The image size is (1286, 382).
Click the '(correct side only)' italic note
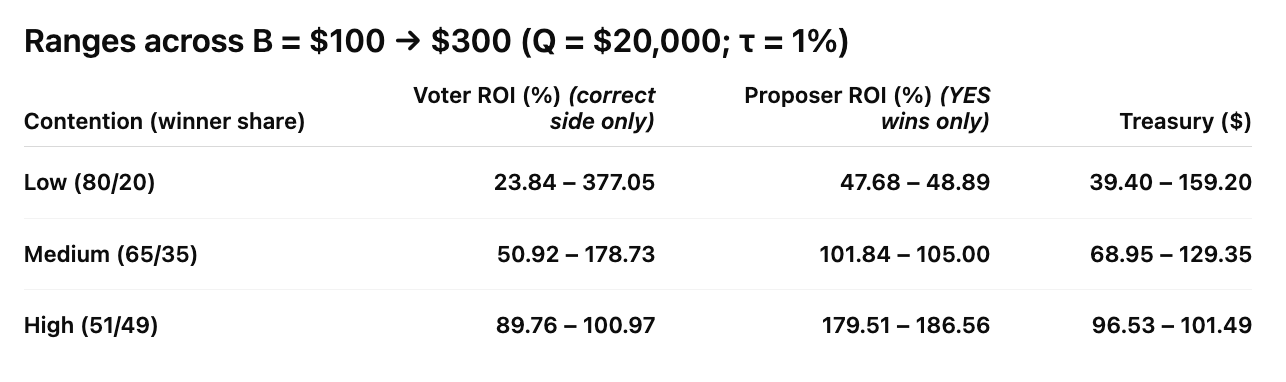pyautogui.click(x=603, y=109)
